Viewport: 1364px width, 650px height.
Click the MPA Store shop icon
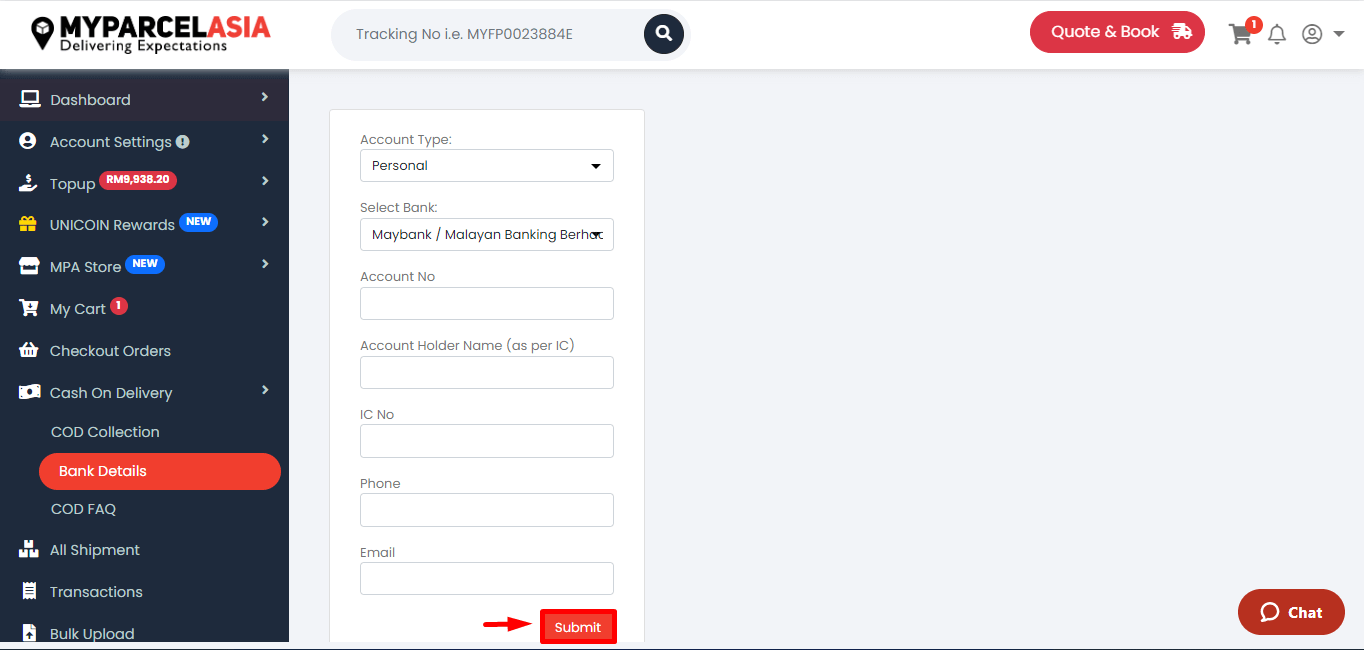click(29, 266)
